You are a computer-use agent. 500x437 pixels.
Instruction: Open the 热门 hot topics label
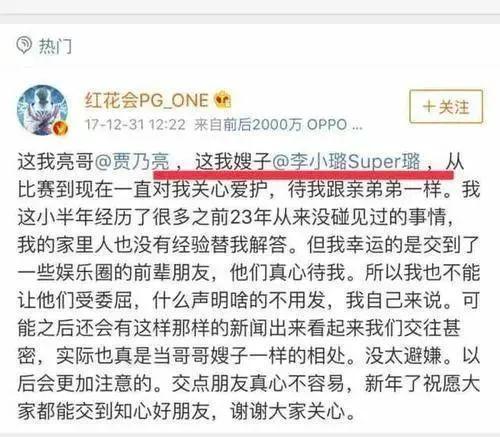[55, 46]
